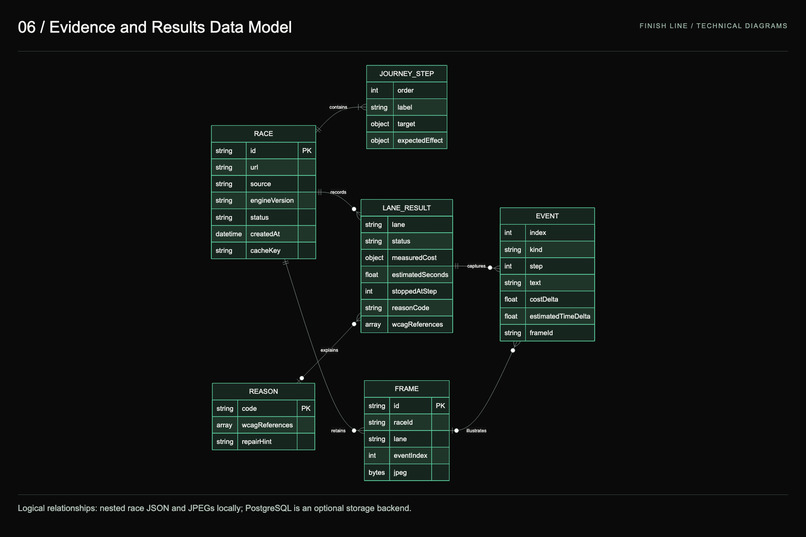806x537 pixels.
Task: Click the 'retains' relationship label
Action: click(338, 431)
